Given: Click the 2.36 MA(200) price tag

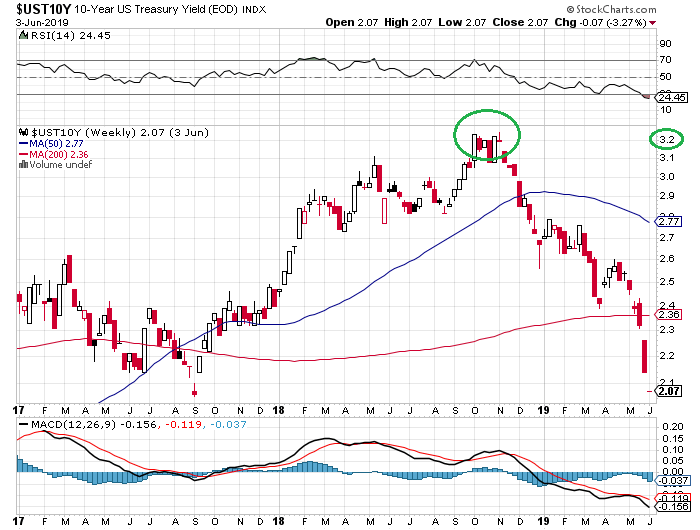Looking at the screenshot, I should click(668, 315).
